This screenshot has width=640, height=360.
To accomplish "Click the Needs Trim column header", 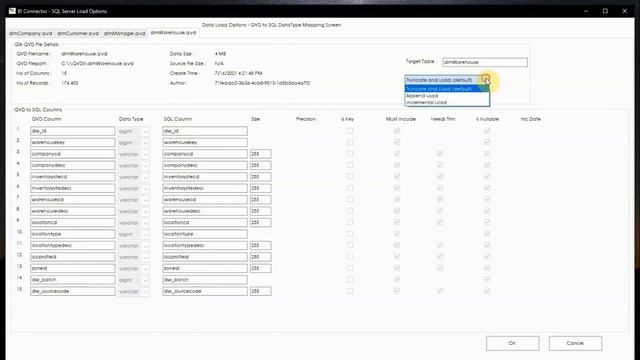I will (x=443, y=119).
